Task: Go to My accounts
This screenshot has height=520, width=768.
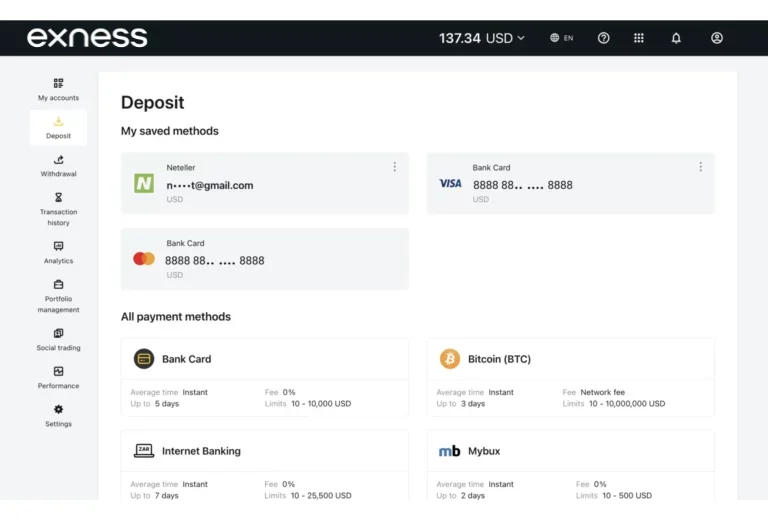Action: point(58,89)
